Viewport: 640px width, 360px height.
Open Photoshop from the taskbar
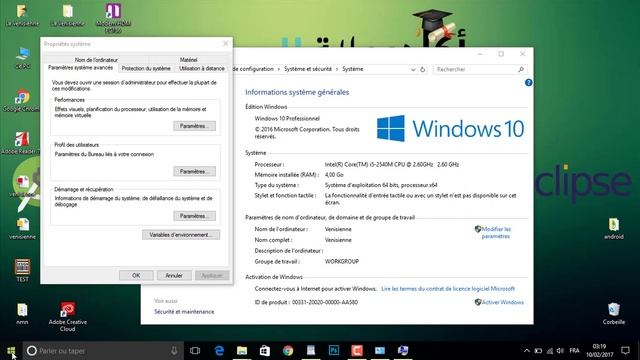334,351
